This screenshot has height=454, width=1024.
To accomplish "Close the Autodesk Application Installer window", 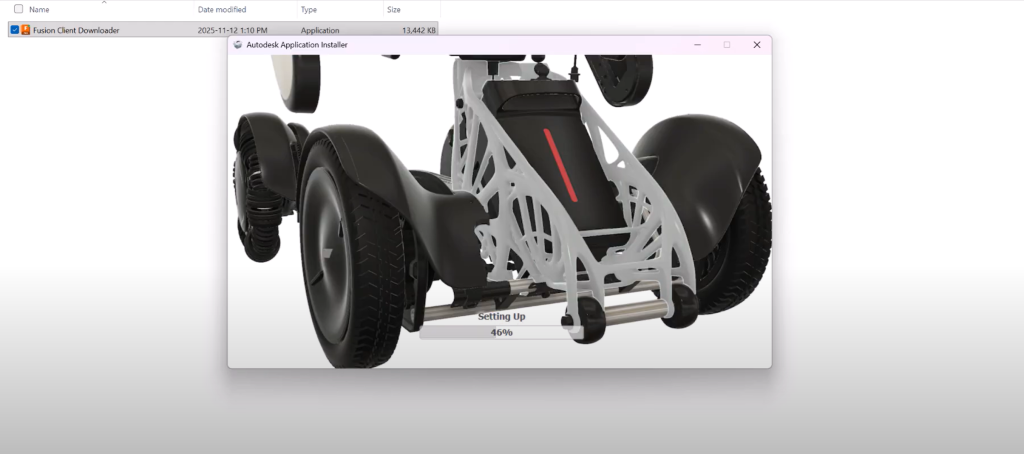I will 756,45.
